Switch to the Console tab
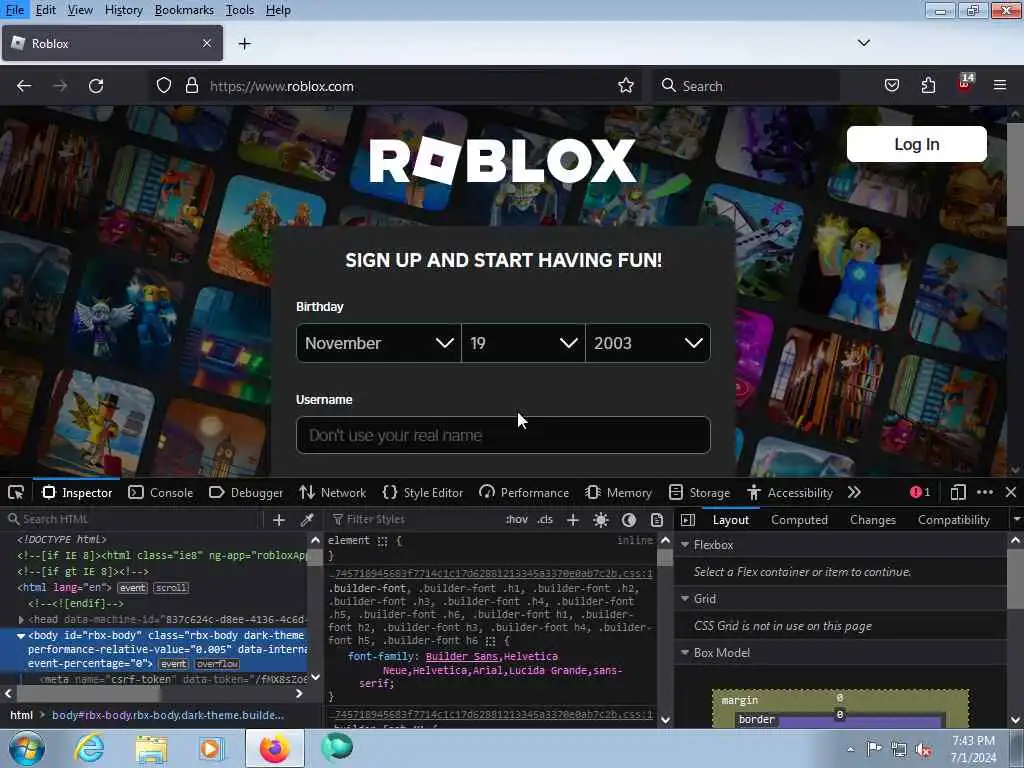The width and height of the screenshot is (1024, 768). click(x=161, y=492)
